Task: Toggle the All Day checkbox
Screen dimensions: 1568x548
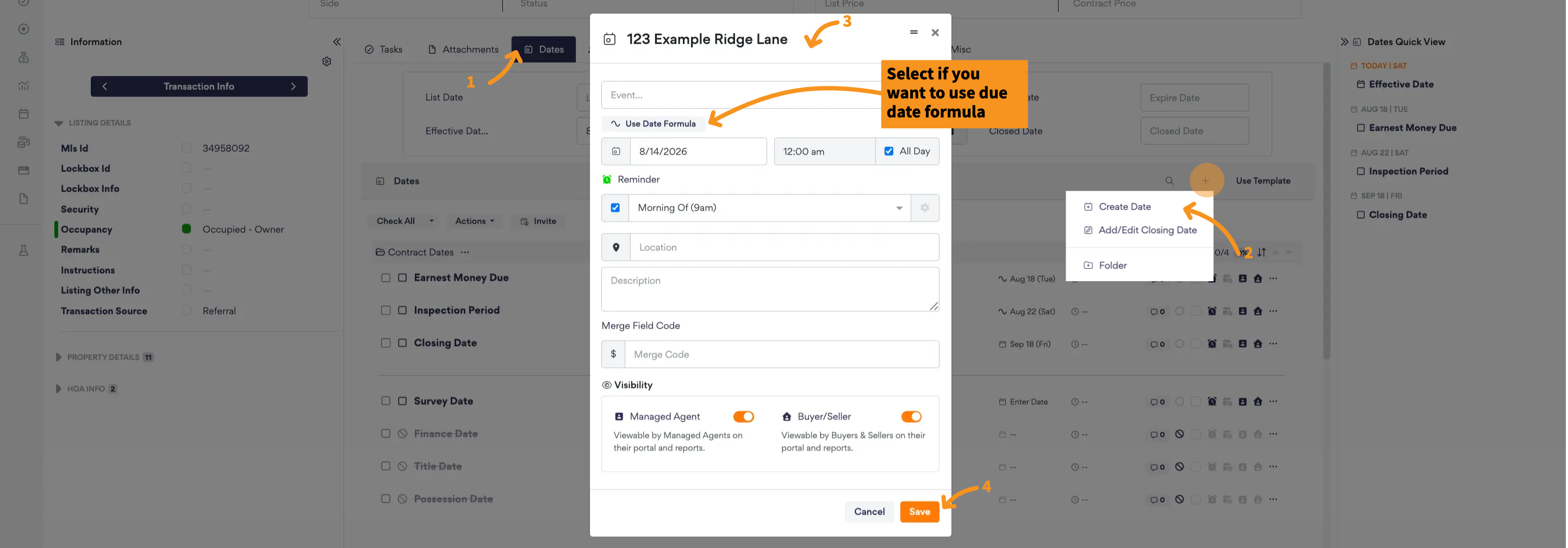Action: tap(889, 151)
